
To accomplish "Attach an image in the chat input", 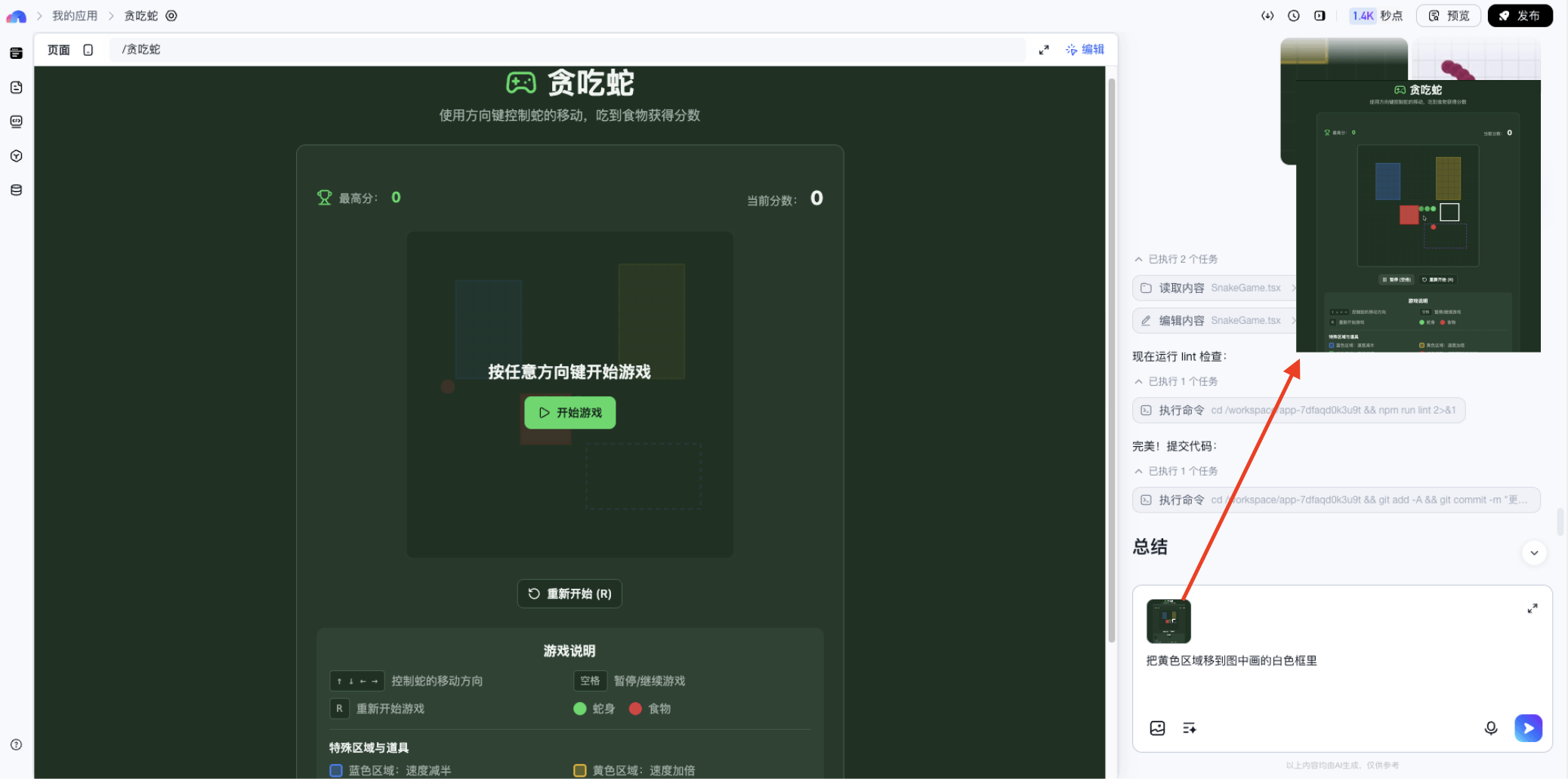I will tap(1157, 728).
